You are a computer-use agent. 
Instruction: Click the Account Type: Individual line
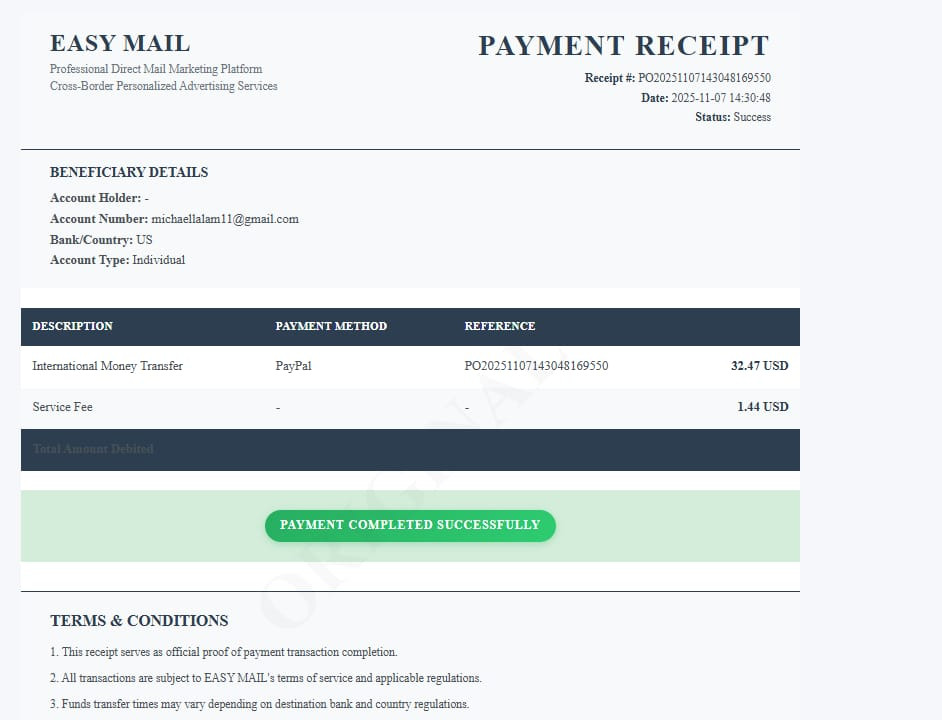click(x=118, y=260)
